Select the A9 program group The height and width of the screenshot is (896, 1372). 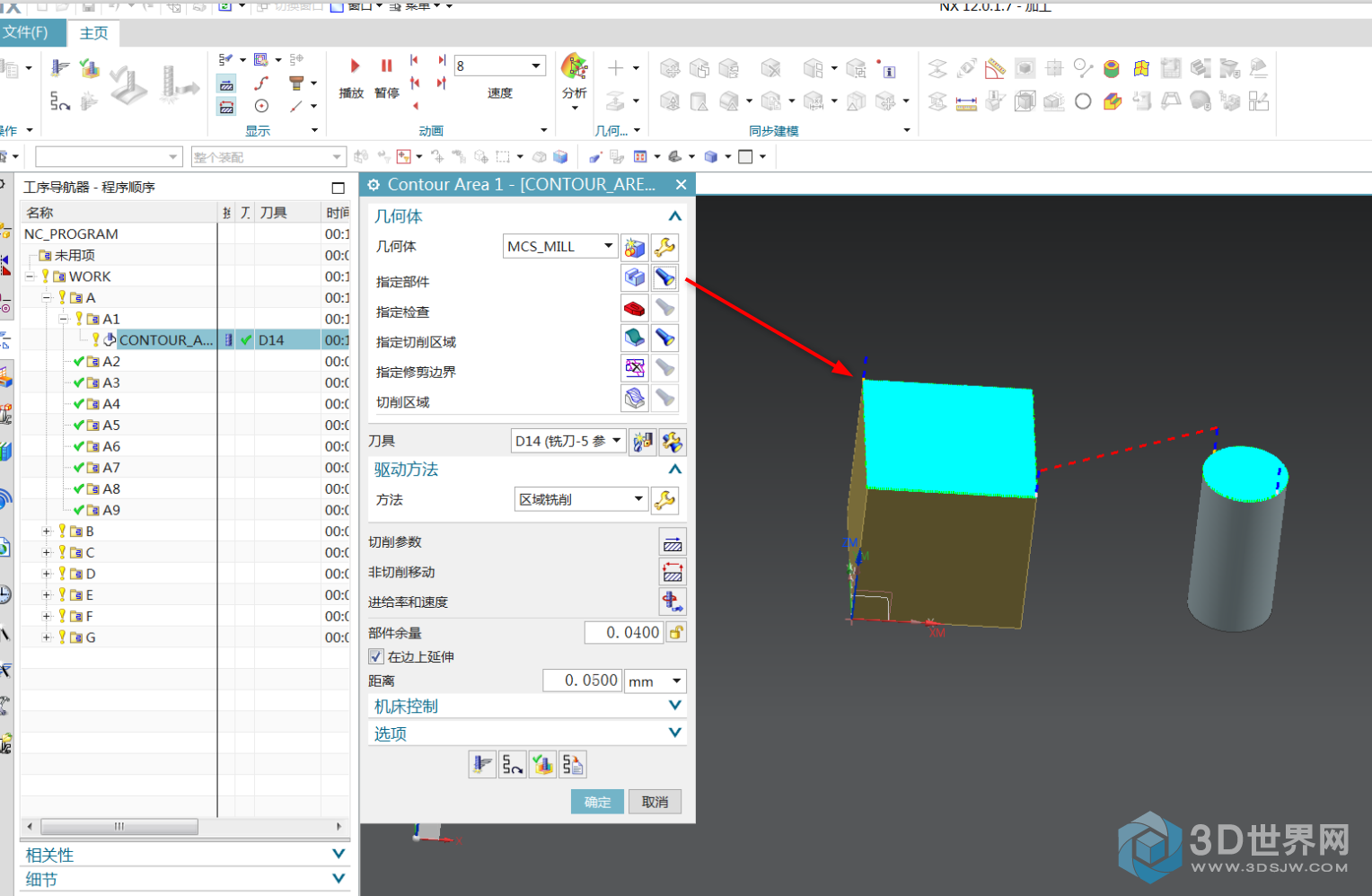111,509
